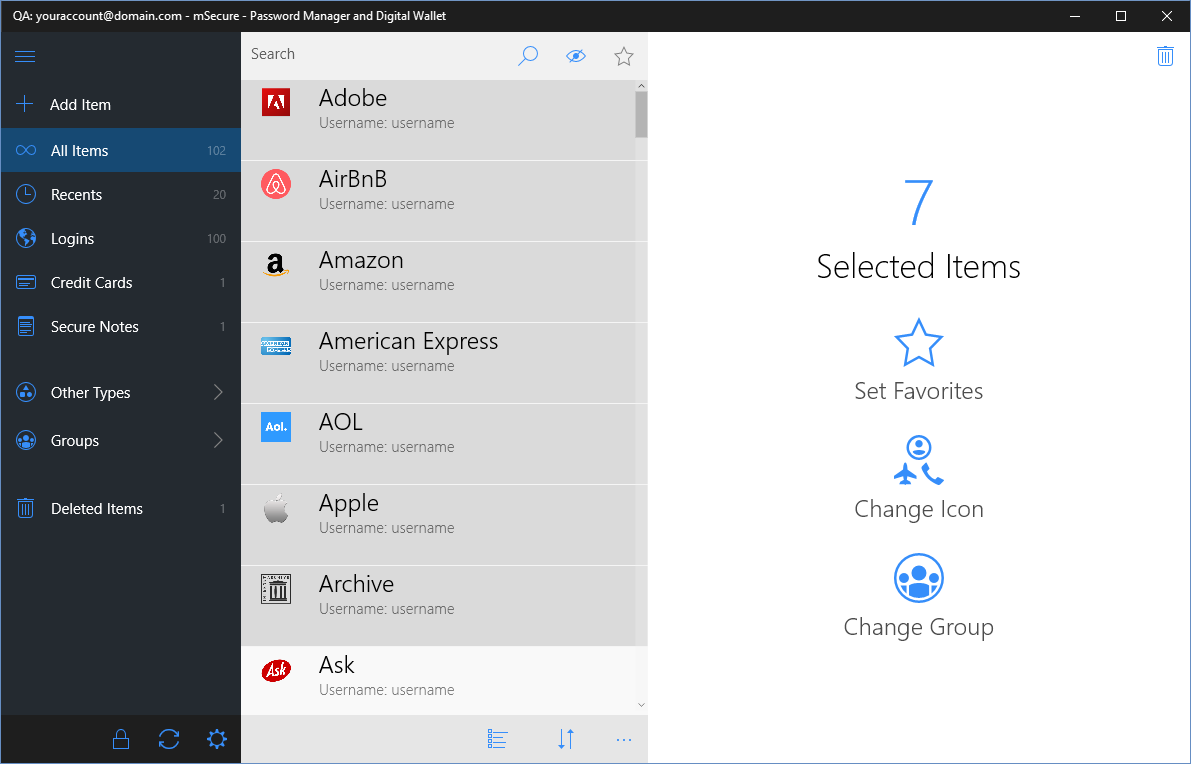Viewport: 1191px width, 764px height.
Task: Click the Other Types label
Action: [90, 393]
